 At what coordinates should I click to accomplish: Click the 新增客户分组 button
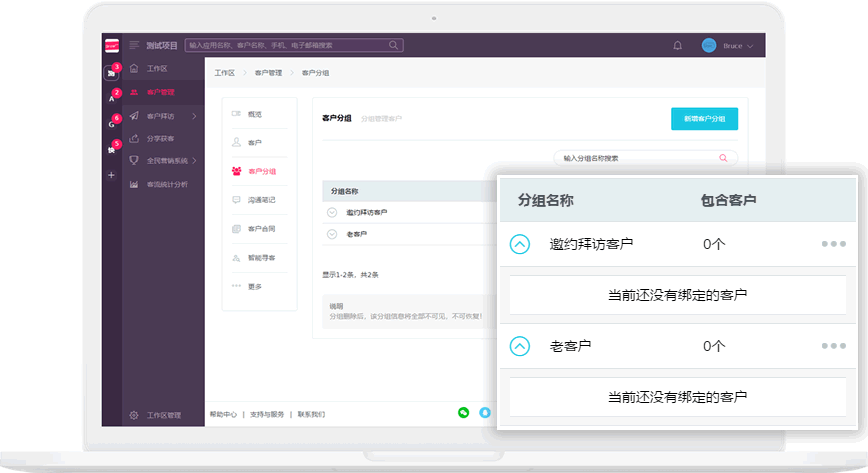click(704, 118)
